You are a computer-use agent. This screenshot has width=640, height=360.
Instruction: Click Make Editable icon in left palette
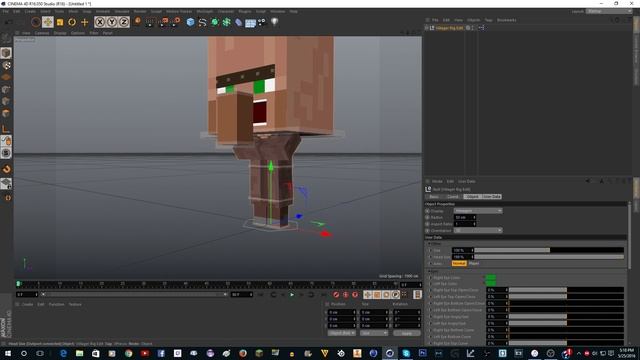pyautogui.click(x=6, y=39)
